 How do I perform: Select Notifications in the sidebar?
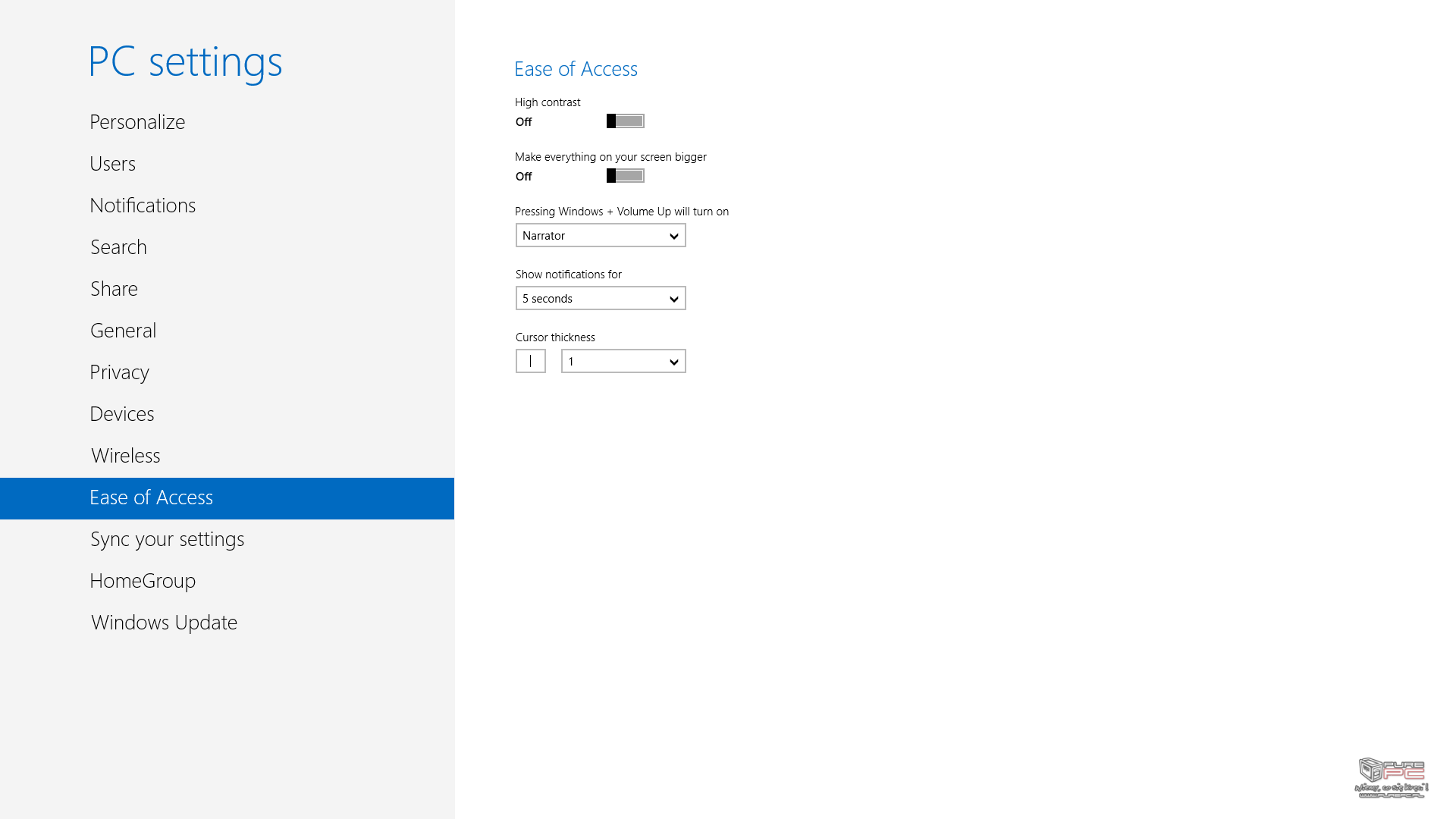pyautogui.click(x=143, y=206)
